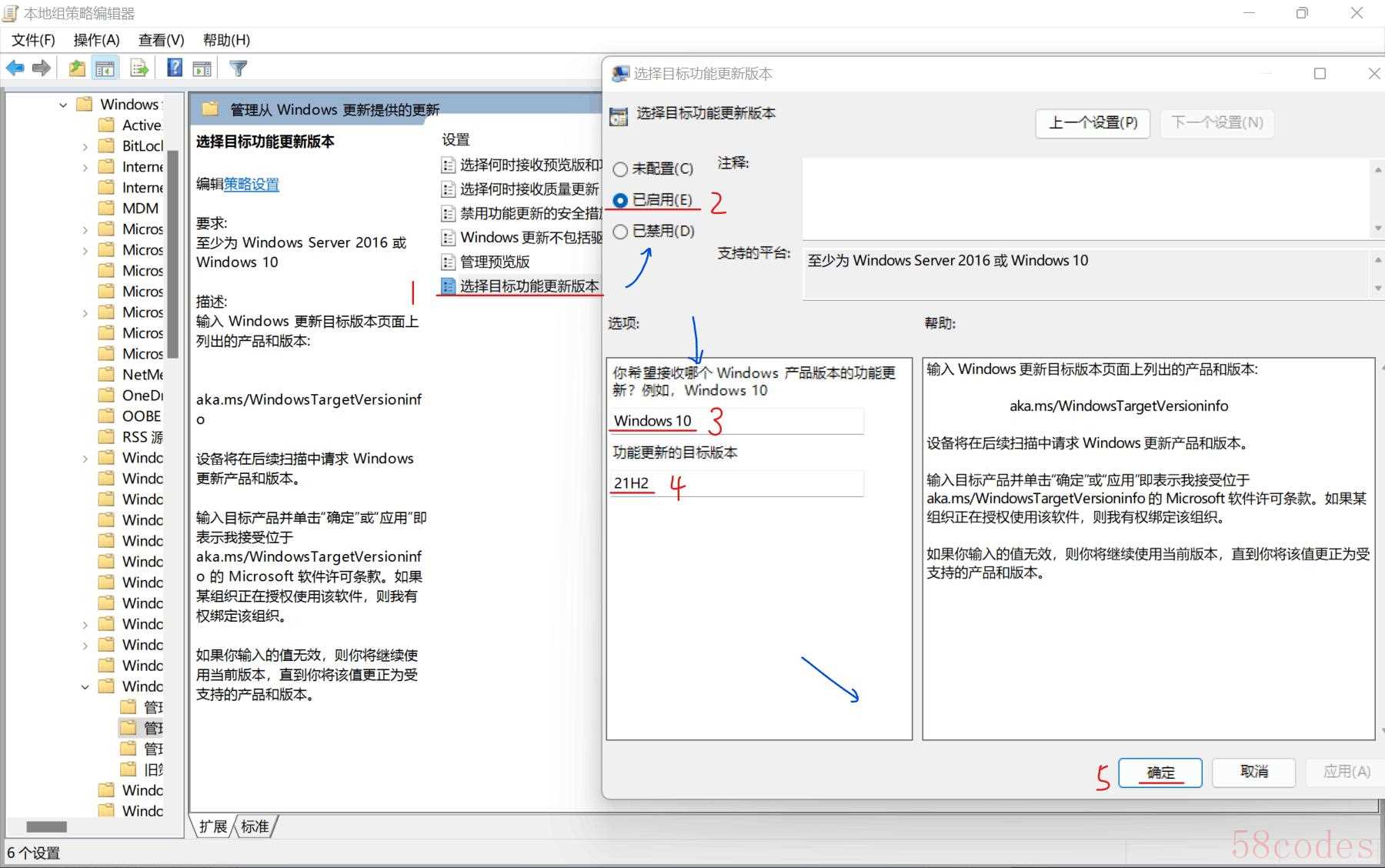Select the OOBE tree item
This screenshot has height=868, width=1385.
click(142, 416)
